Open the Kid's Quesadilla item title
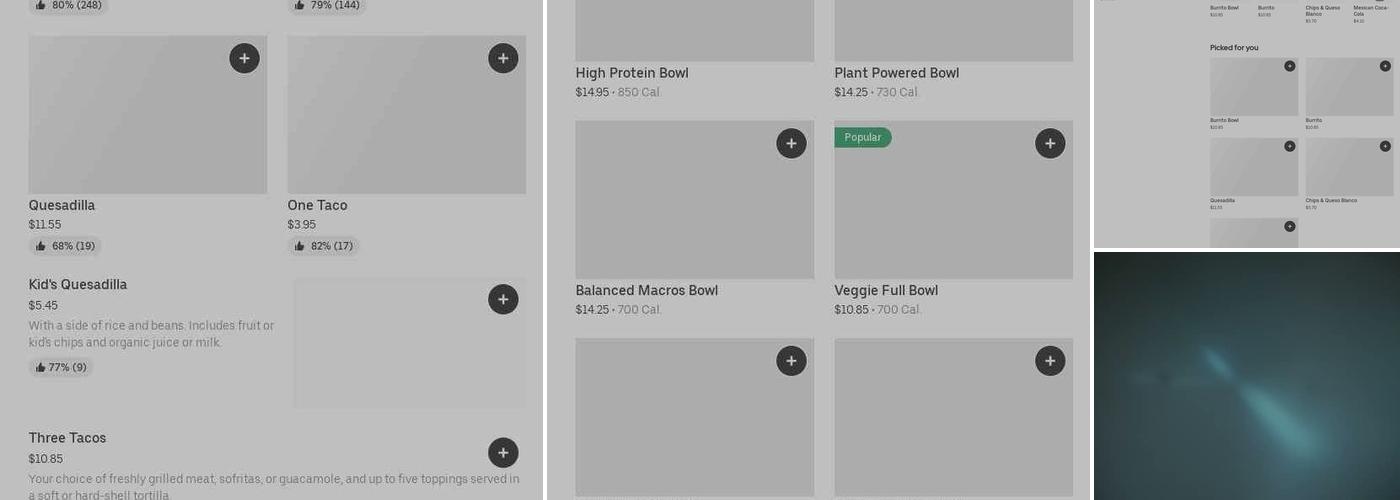The image size is (1400, 500). (78, 285)
